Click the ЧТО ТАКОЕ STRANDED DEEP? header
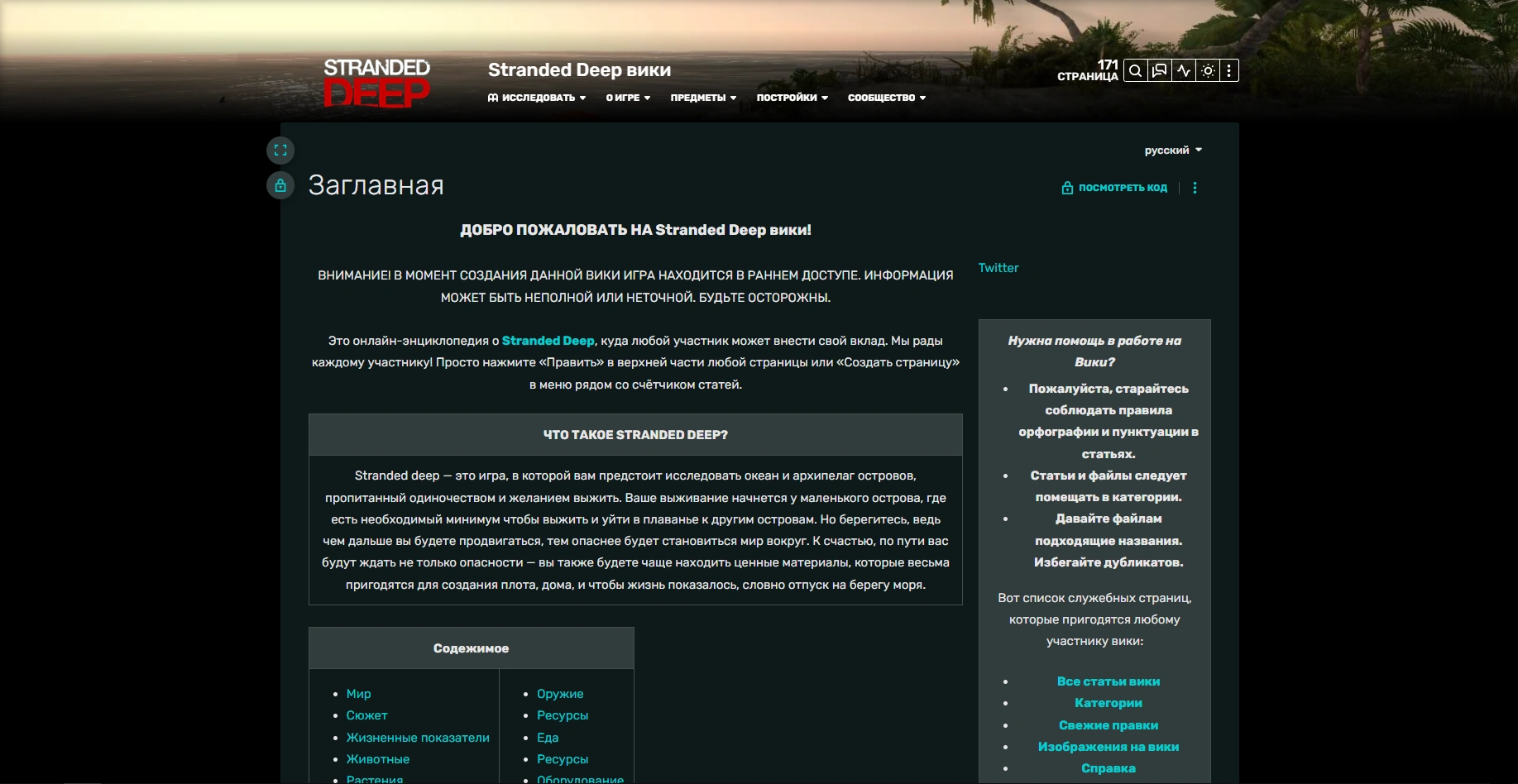 click(x=635, y=435)
